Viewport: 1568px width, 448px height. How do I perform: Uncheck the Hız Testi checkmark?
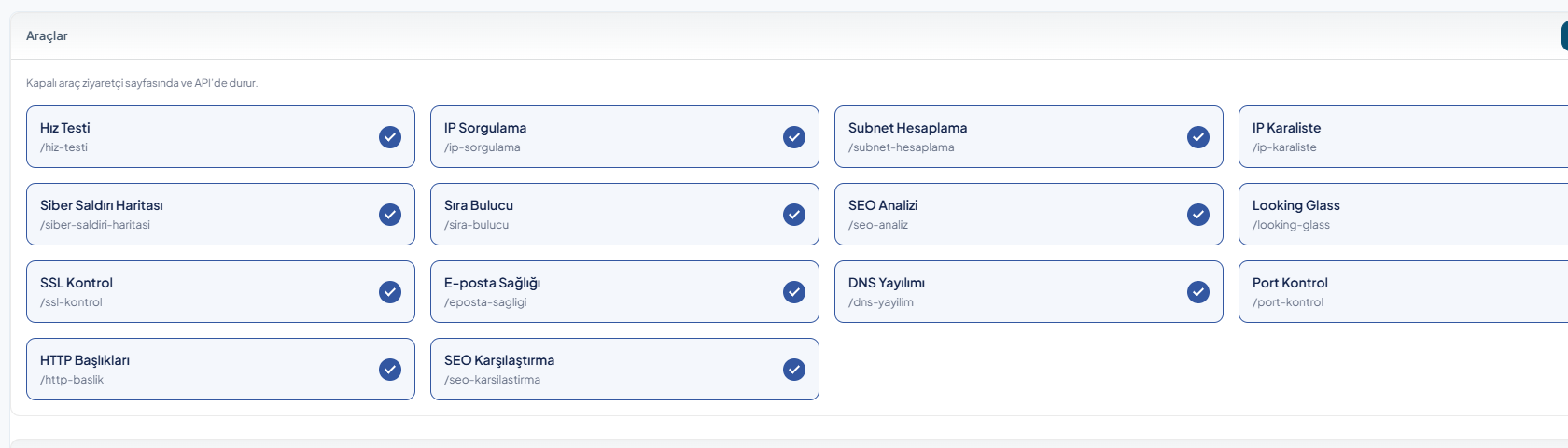coord(390,137)
